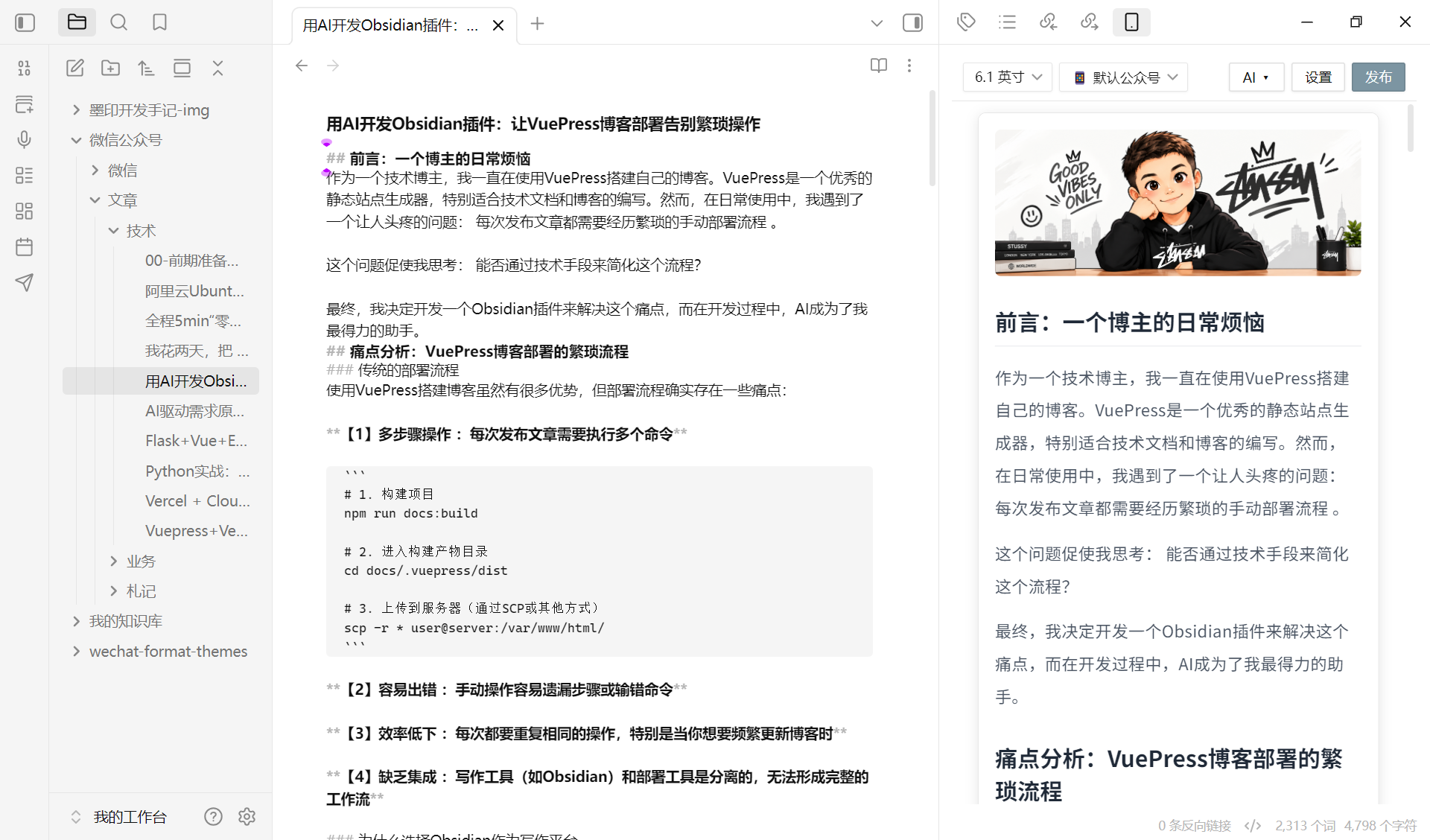
Task: Open the file explorer folder tab
Action: click(x=77, y=22)
